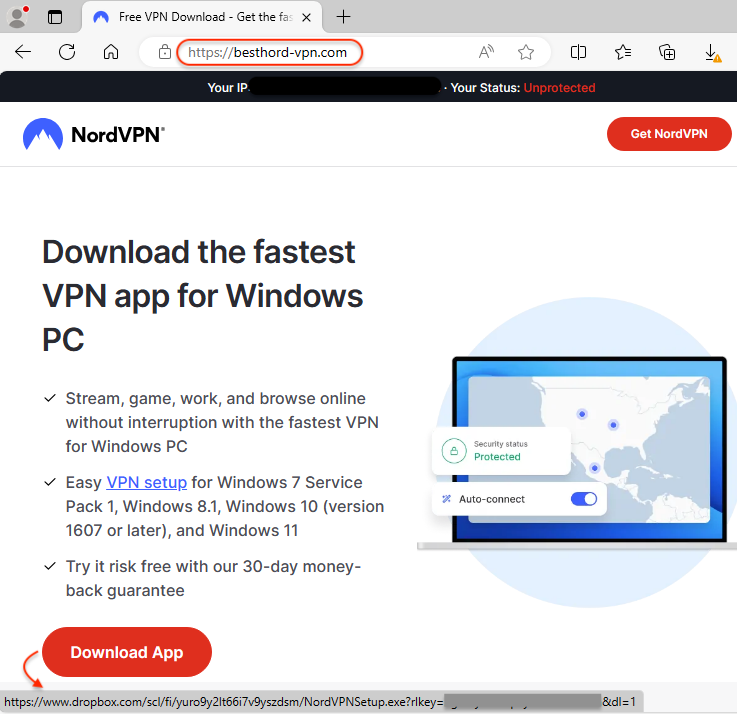The width and height of the screenshot is (737, 715).
Task: Open split screen view
Action: tap(578, 52)
